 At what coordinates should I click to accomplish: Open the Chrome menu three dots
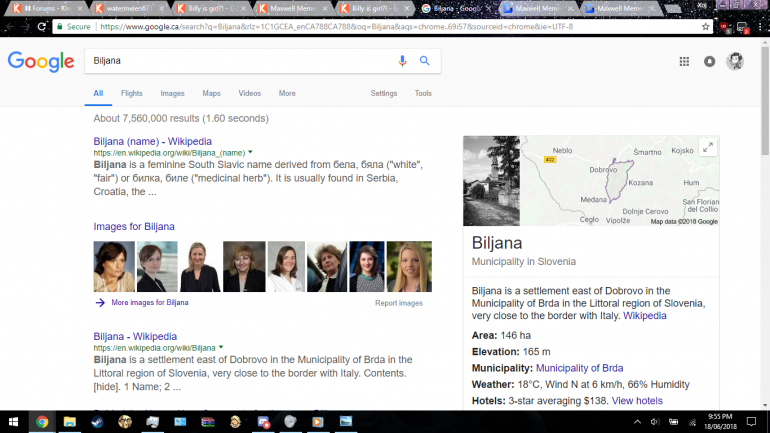(761, 27)
